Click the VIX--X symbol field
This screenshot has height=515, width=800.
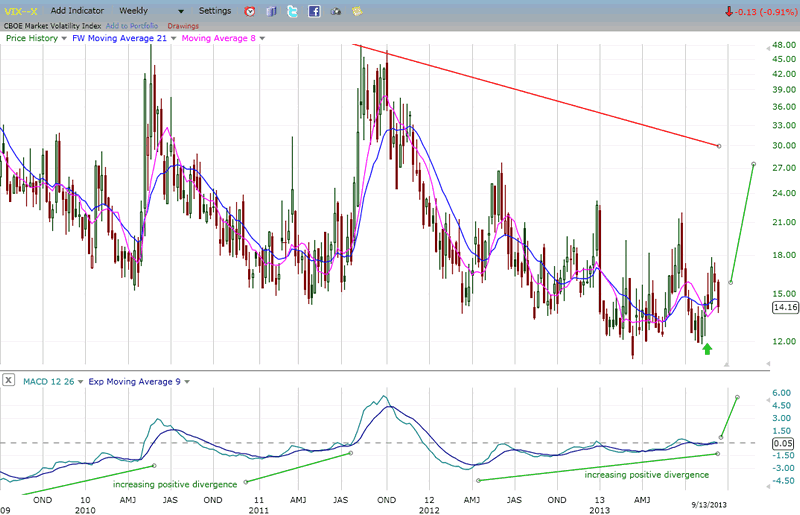point(22,11)
